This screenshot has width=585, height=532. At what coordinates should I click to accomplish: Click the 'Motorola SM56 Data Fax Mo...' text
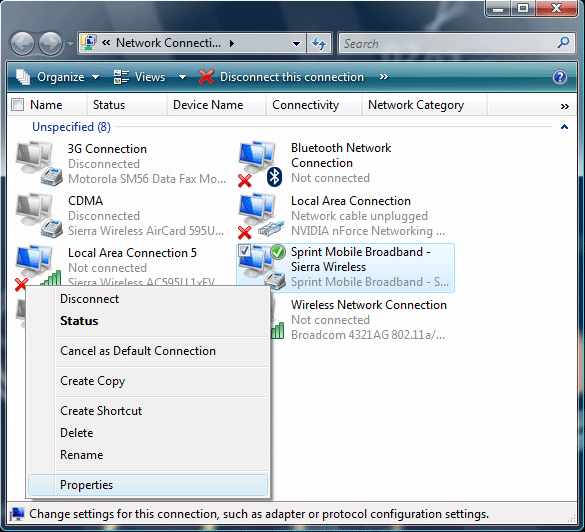point(147,179)
